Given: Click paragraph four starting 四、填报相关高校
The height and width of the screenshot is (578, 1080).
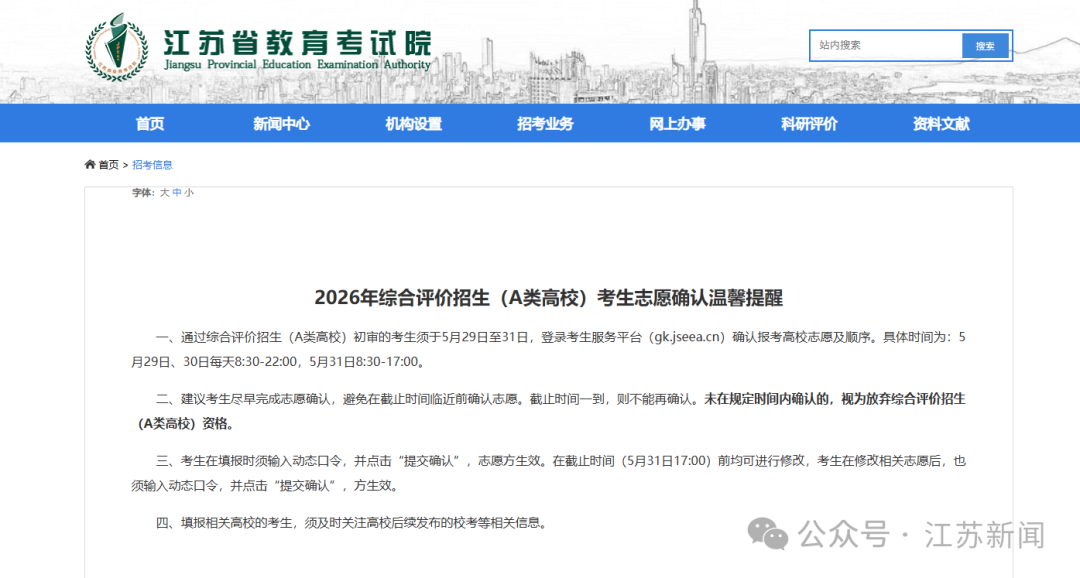Looking at the screenshot, I should (353, 523).
